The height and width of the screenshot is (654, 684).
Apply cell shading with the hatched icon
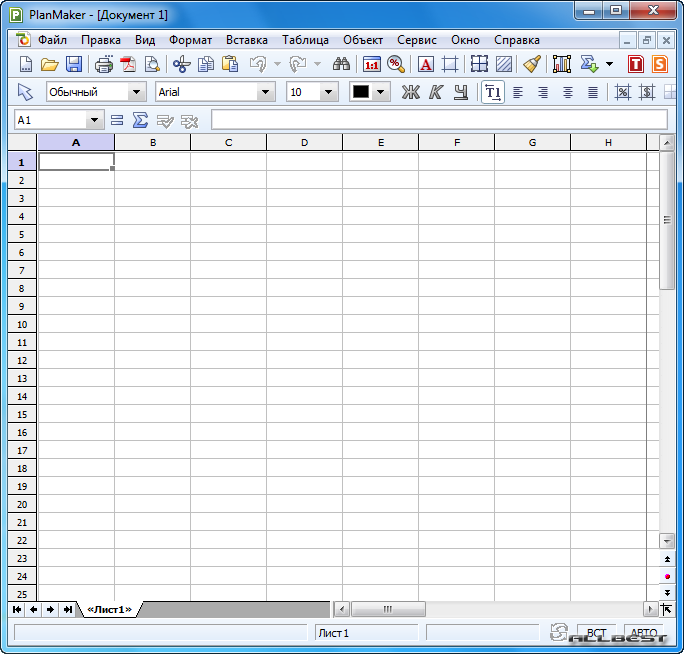(504, 65)
